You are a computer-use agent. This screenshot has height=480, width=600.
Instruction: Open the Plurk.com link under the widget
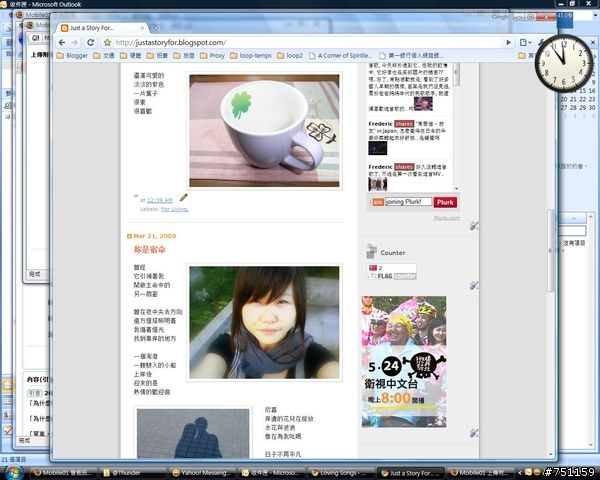447,218
